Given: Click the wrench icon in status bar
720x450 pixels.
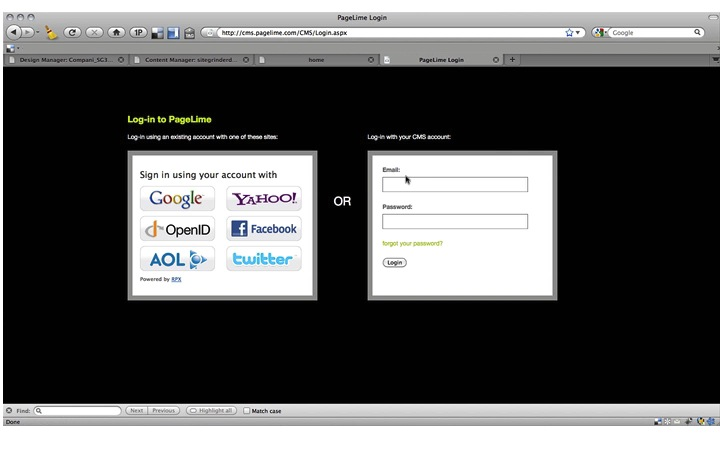Looking at the screenshot, I should coord(688,422).
